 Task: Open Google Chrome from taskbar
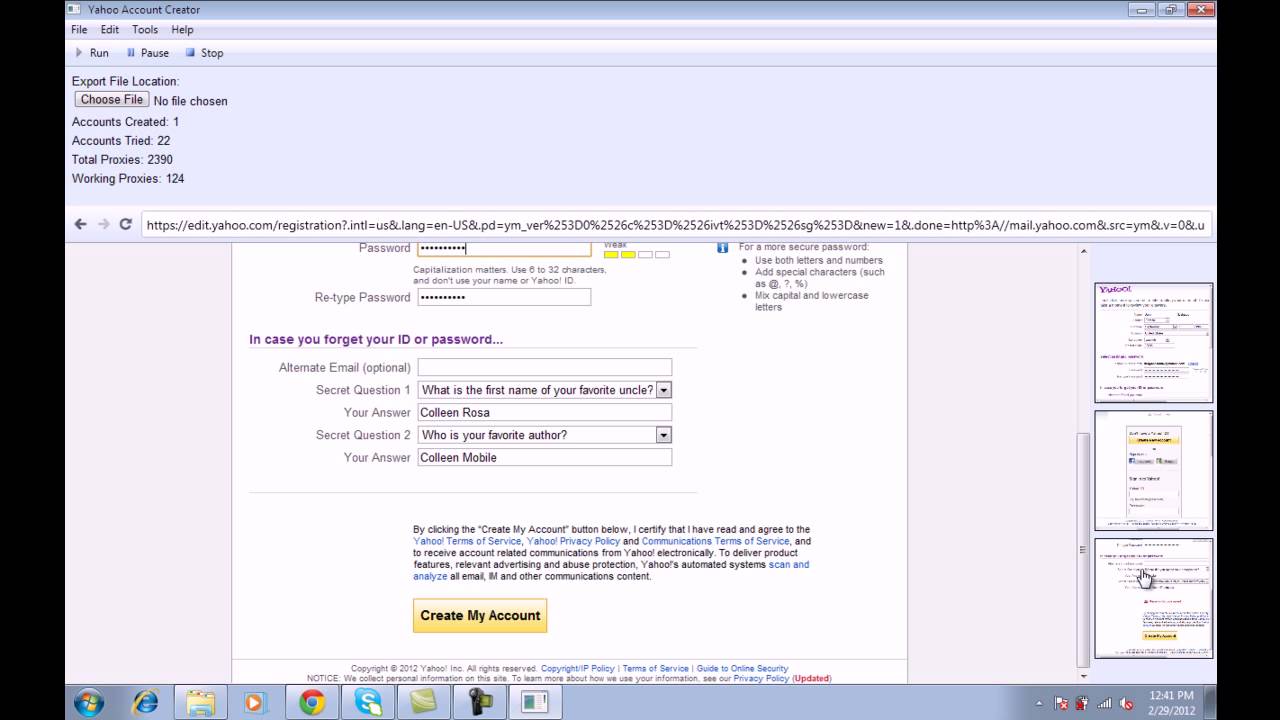click(x=311, y=703)
